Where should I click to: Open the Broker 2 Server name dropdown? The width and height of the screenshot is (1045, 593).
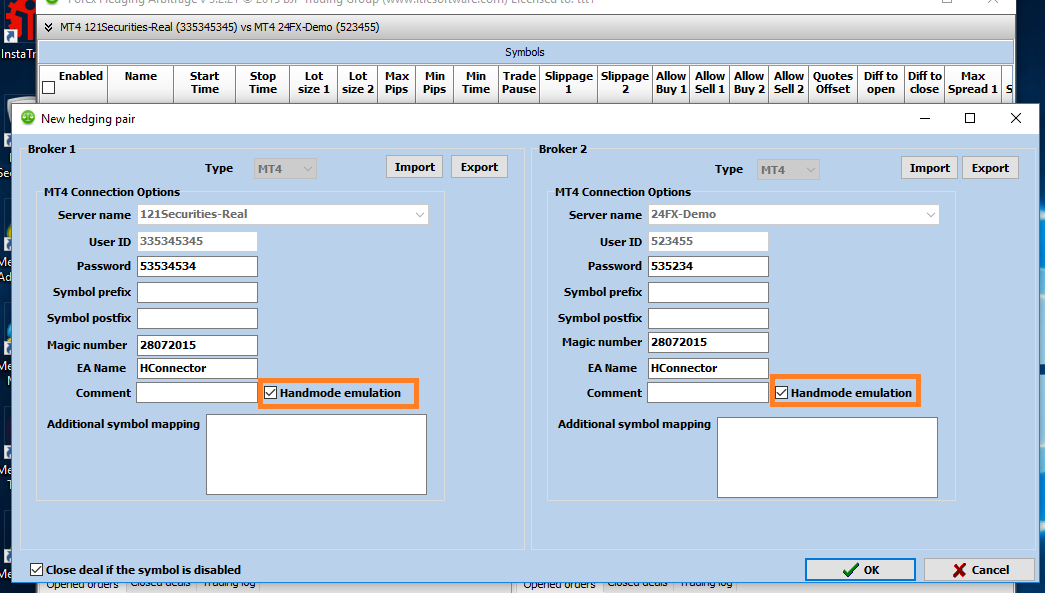[x=930, y=214]
